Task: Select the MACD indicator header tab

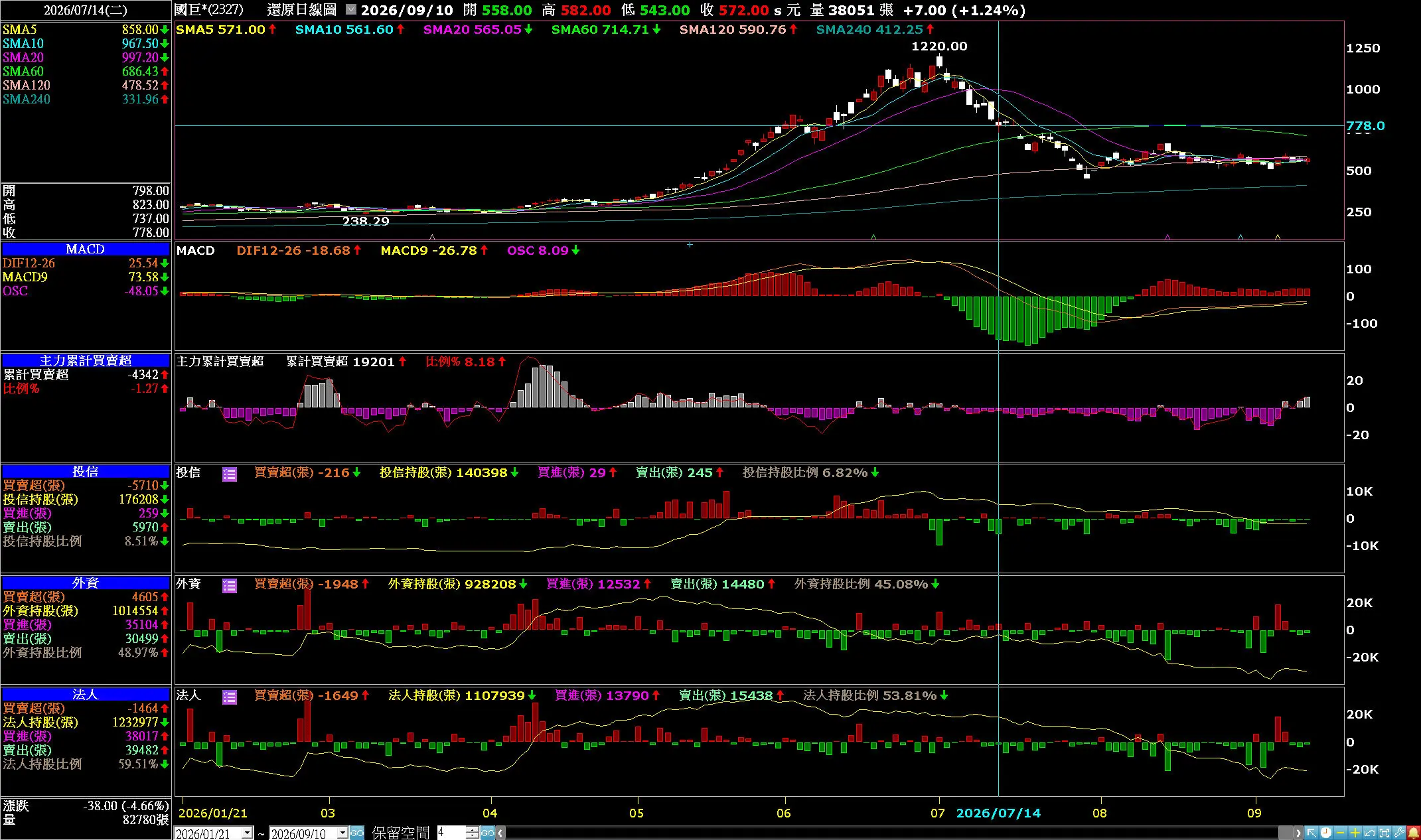Action: (86, 249)
